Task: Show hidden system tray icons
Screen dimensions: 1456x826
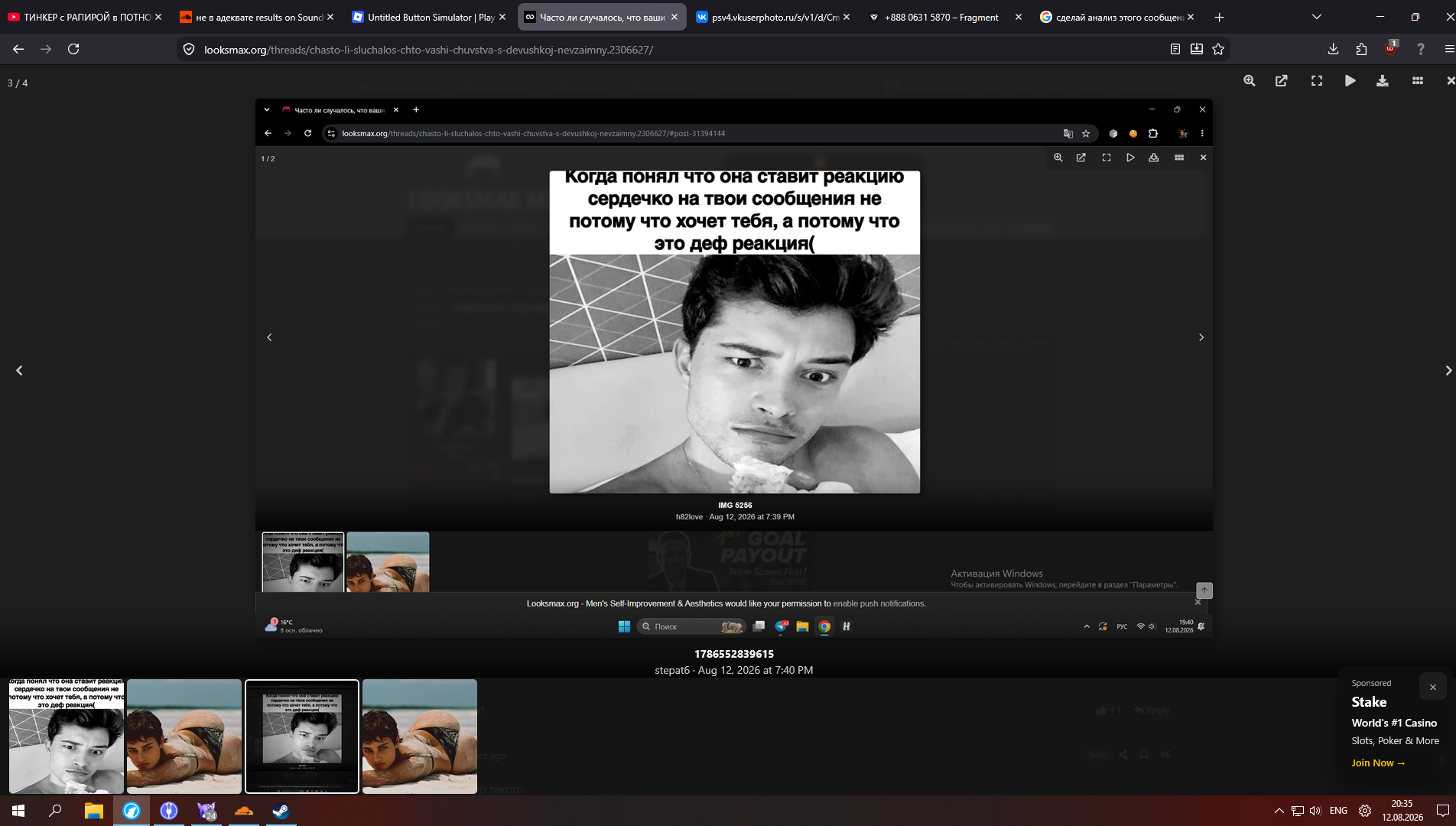Action: [x=1279, y=811]
